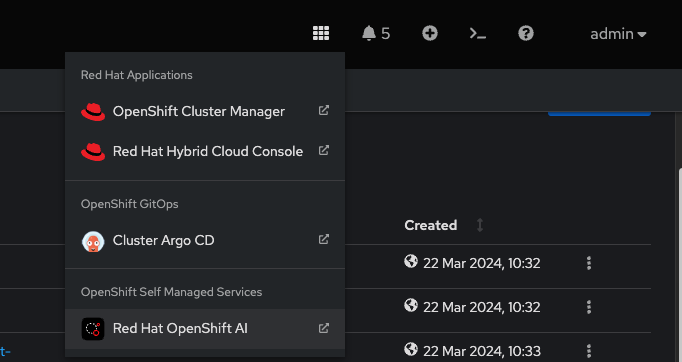Click external link icon for OpenShift Cluster Manager
The width and height of the screenshot is (682, 362).
tap(324, 111)
